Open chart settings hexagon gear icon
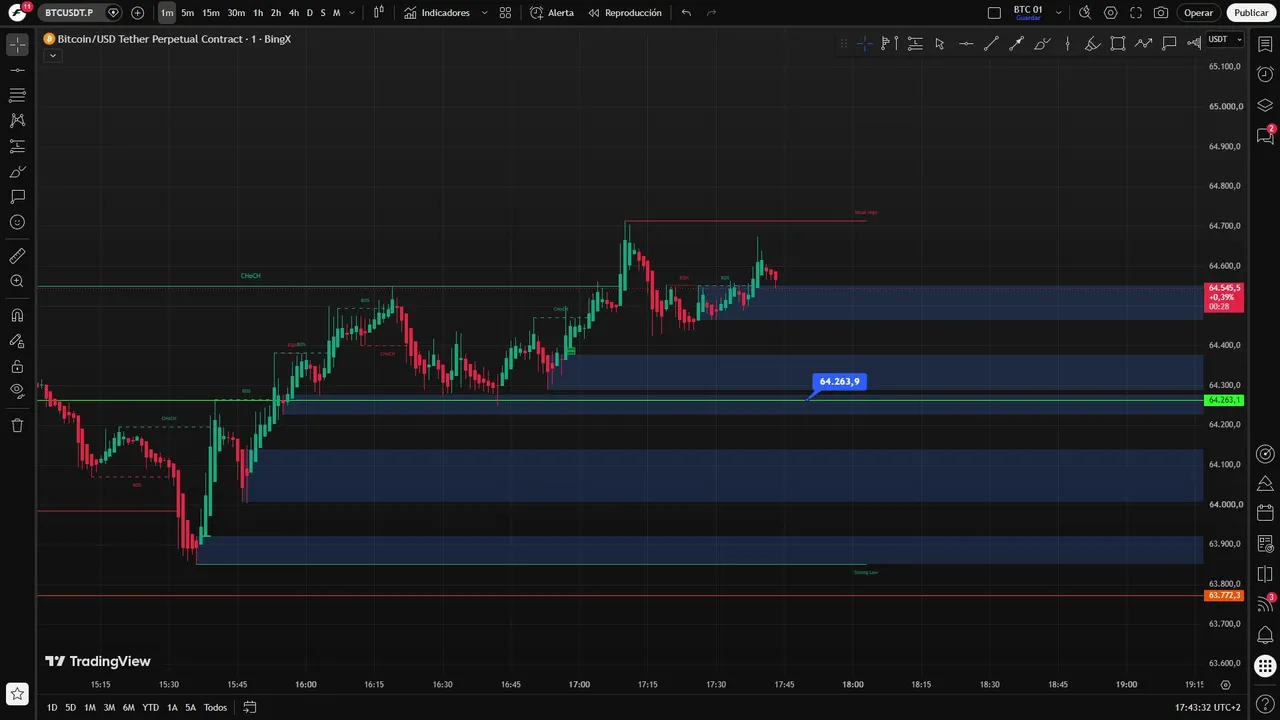 pos(1111,13)
